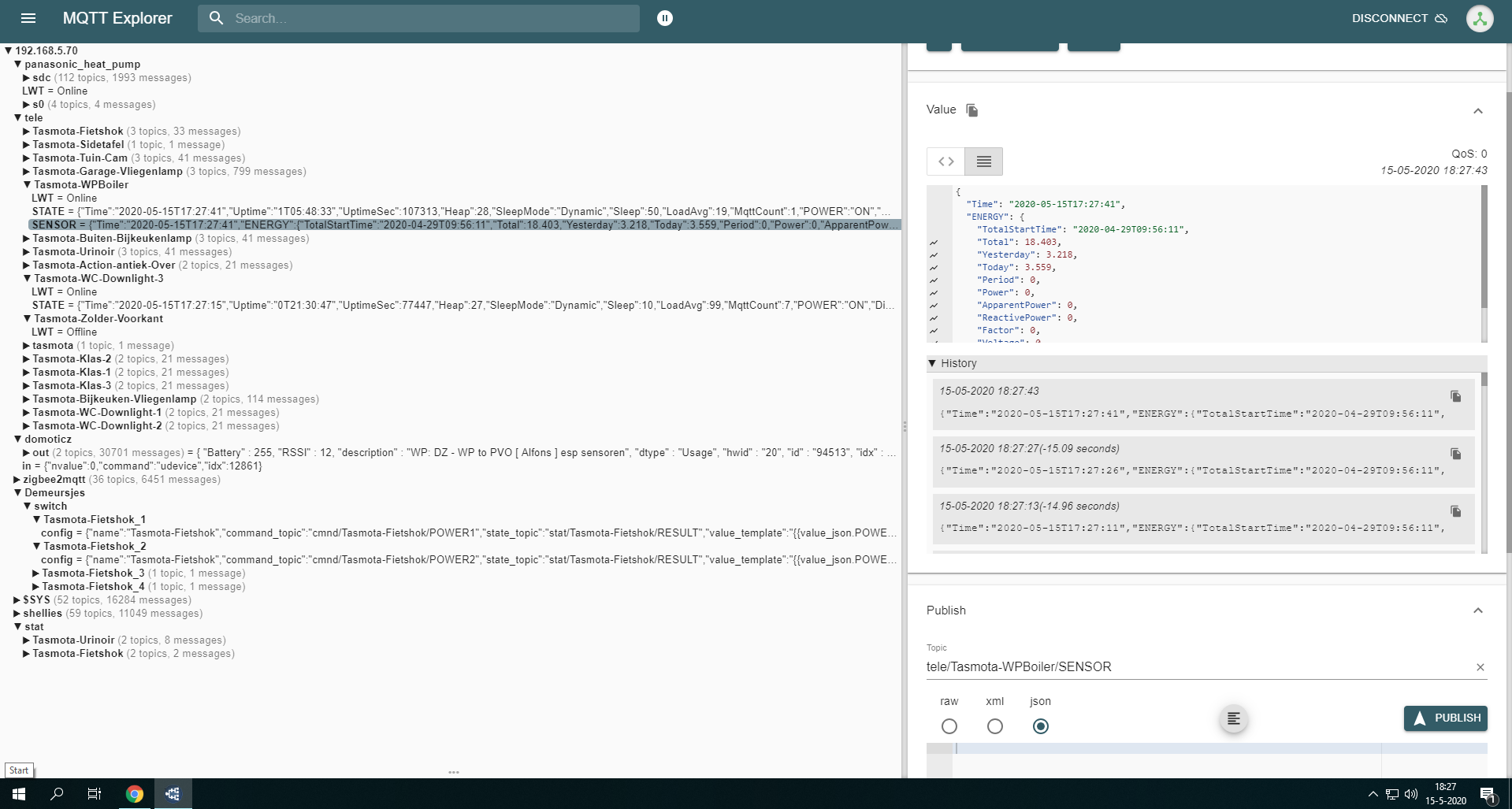Image resolution: width=1512 pixels, height=809 pixels.
Task: Click the PUBLISH button
Action: point(1446,718)
